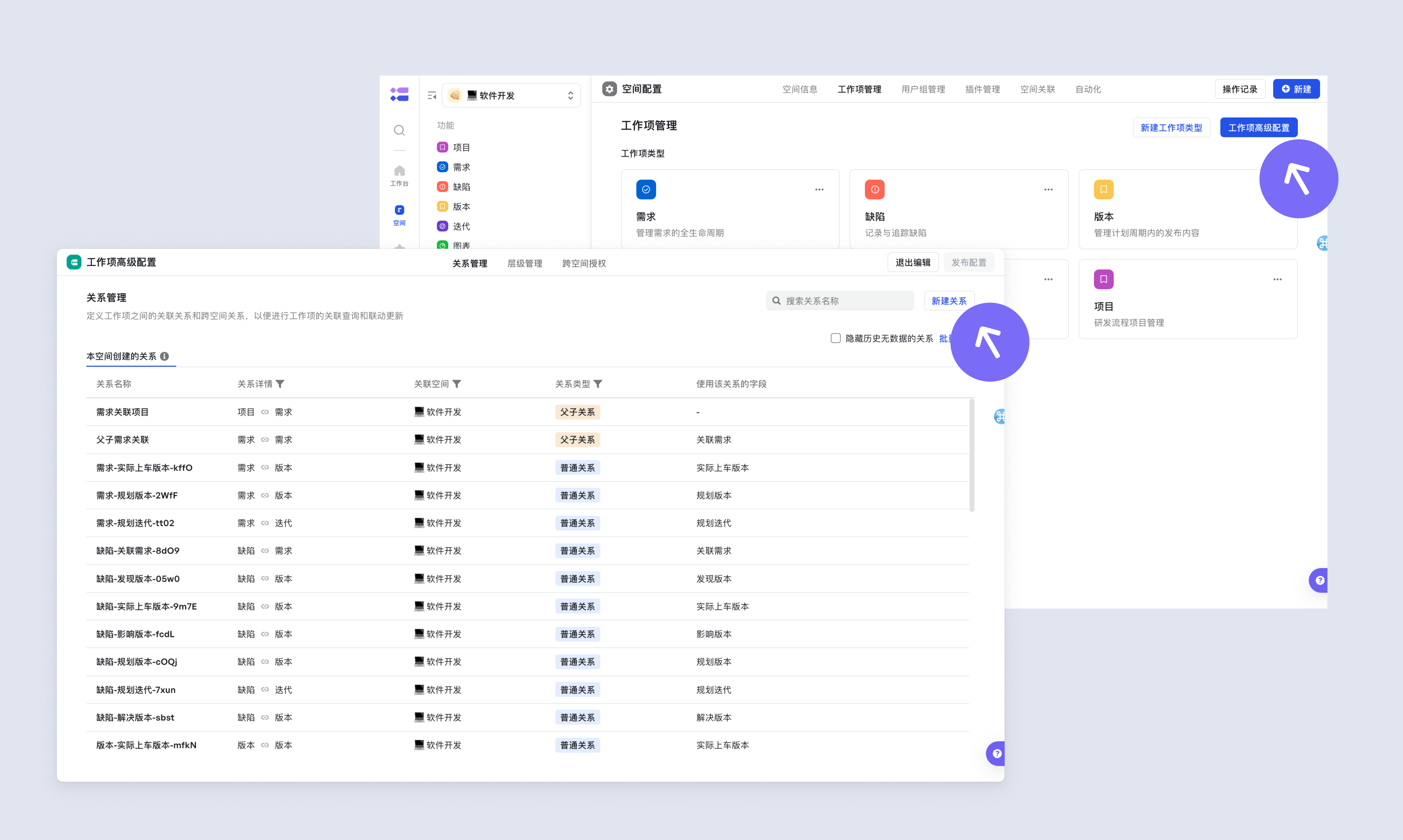The image size is (1403, 840).
Task: Click the 工作项高级配置 button
Action: (x=1258, y=127)
